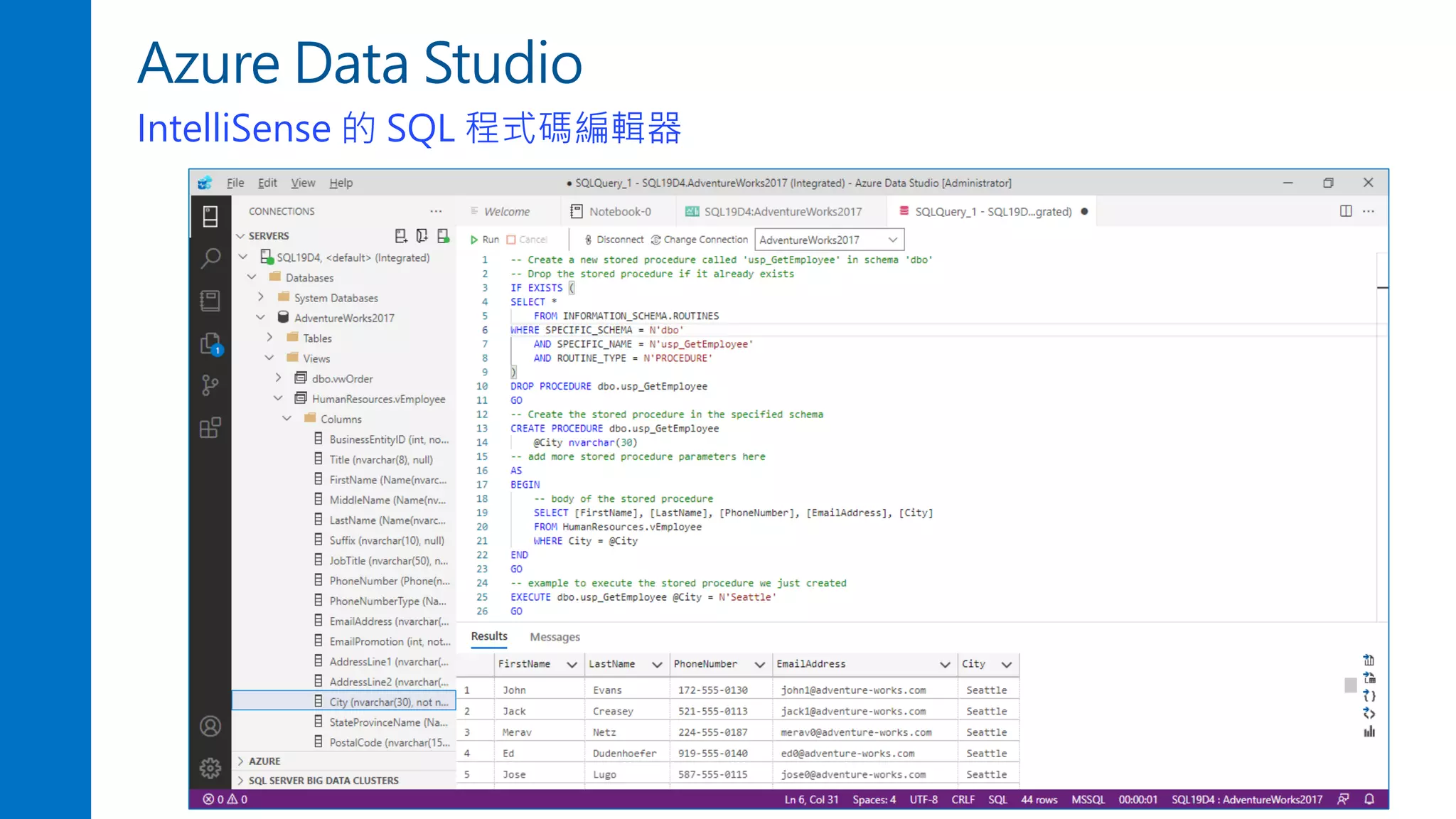Save results as JSON icon
Viewport: 1456px width, 819px height.
pyautogui.click(x=1369, y=696)
